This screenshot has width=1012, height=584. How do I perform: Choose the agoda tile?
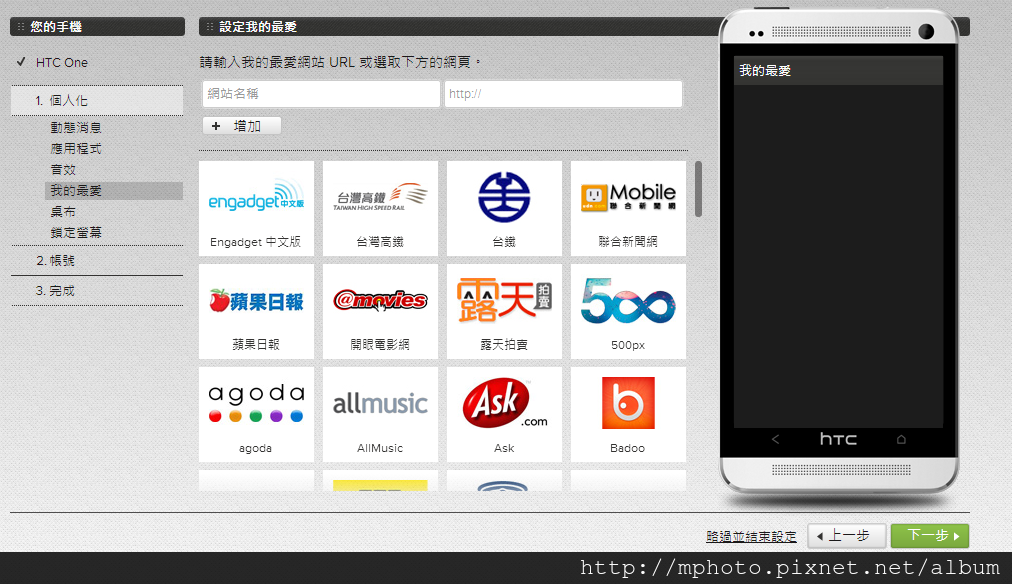256,414
